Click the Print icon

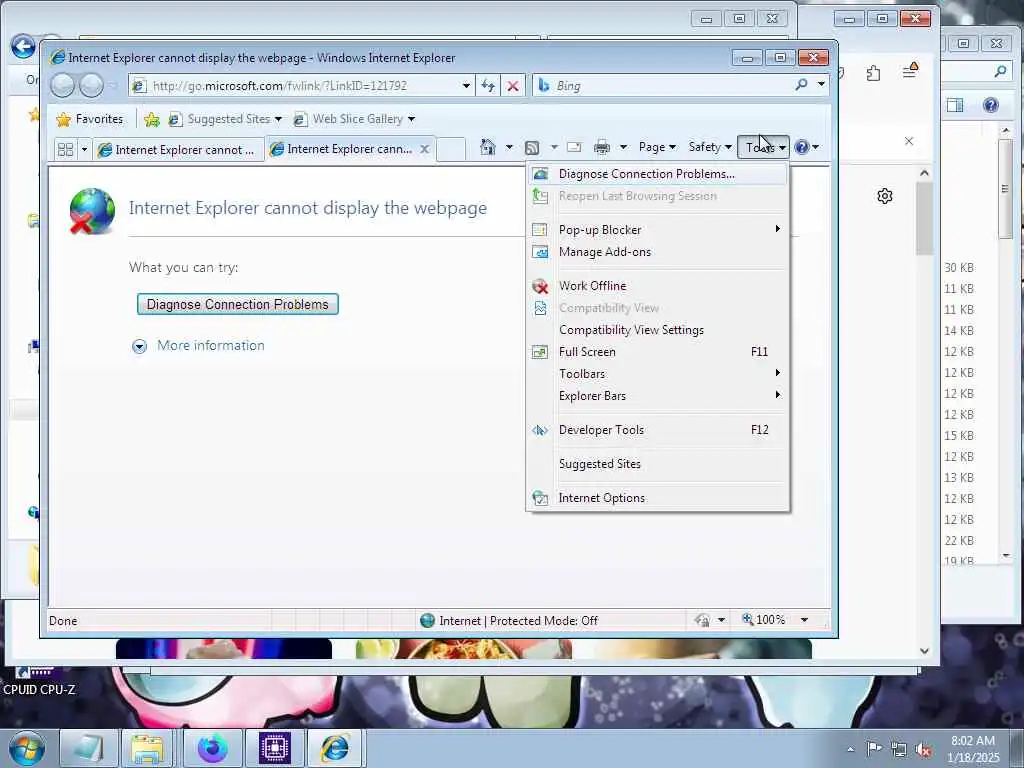(601, 148)
